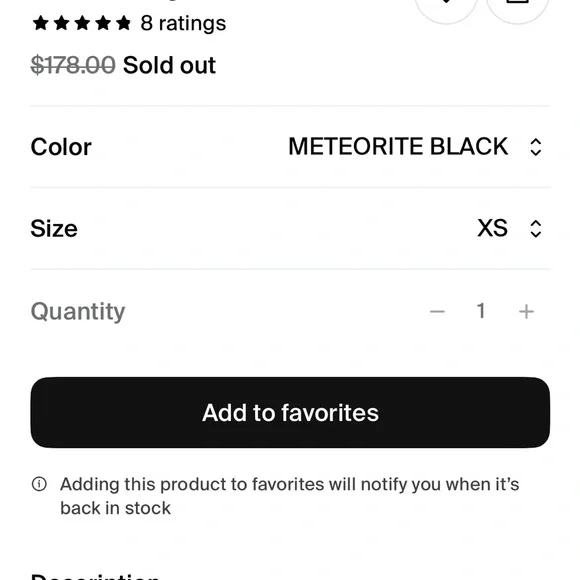Click the fifth rating star

tap(123, 23)
